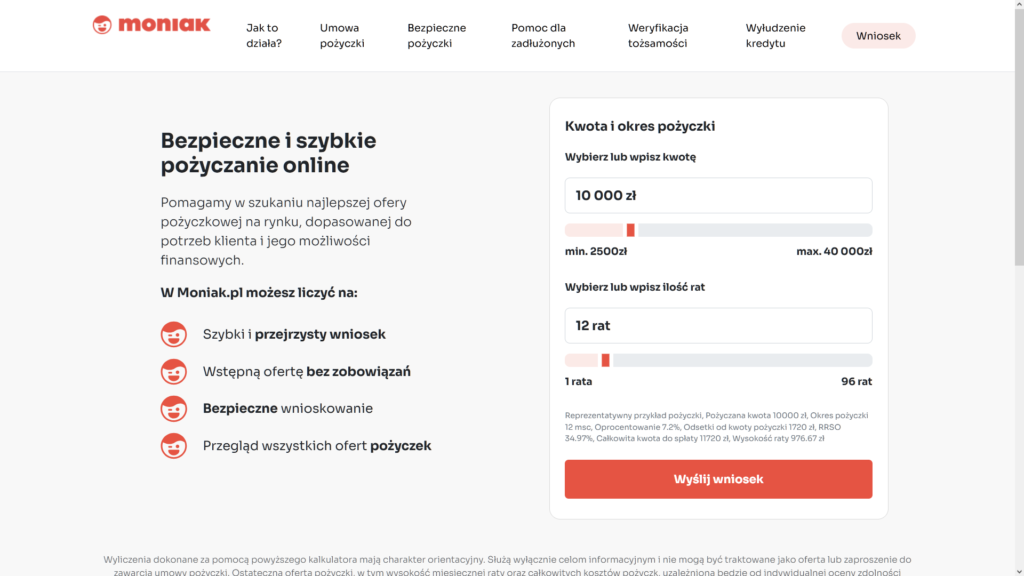
Task: Click smiley icon beside 'Szybki i przejrzysty wniosek'
Action: (174, 335)
